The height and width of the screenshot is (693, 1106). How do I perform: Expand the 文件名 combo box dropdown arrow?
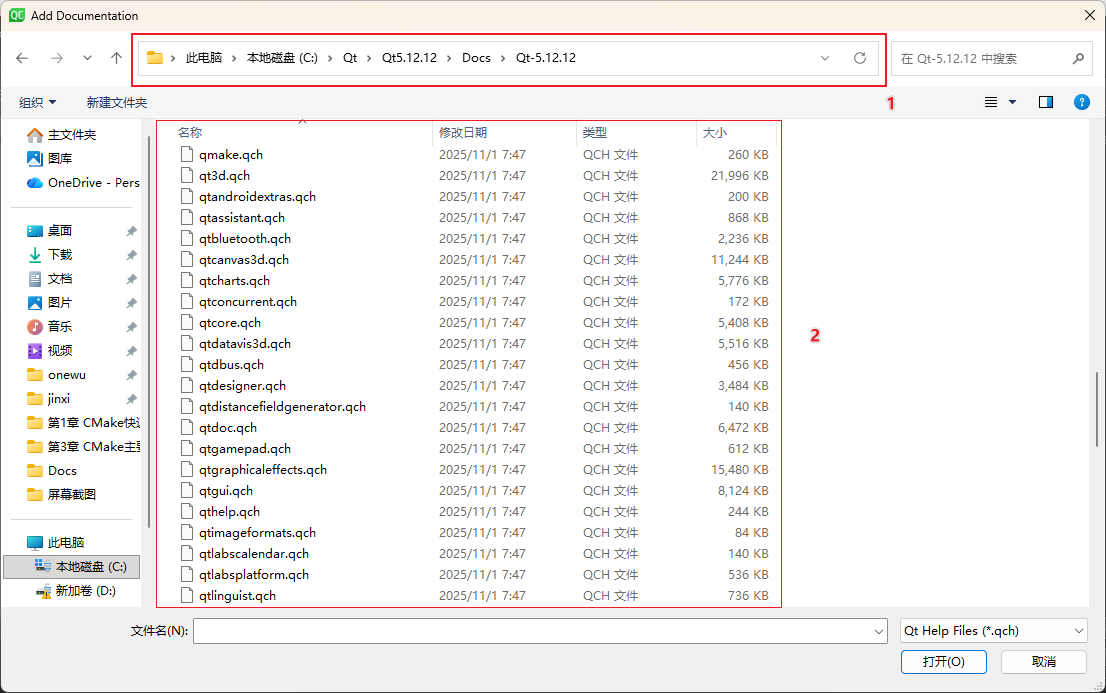pyautogui.click(x=879, y=632)
